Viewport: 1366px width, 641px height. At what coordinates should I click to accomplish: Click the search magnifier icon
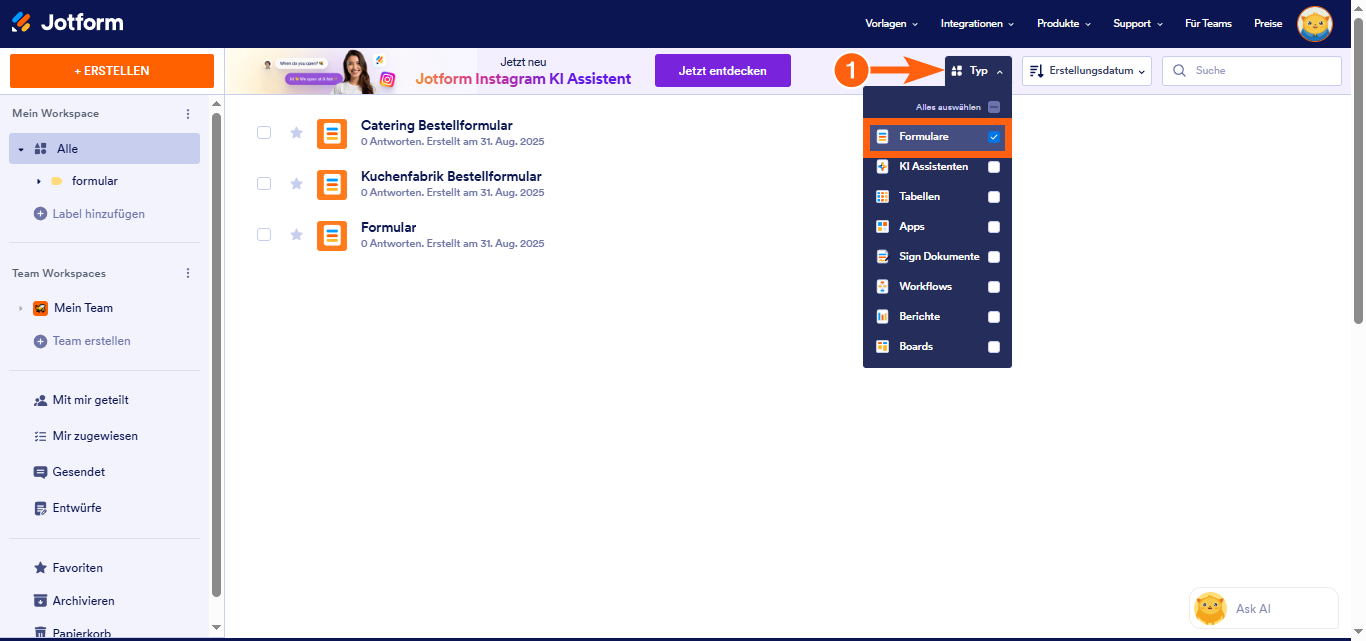[1180, 71]
